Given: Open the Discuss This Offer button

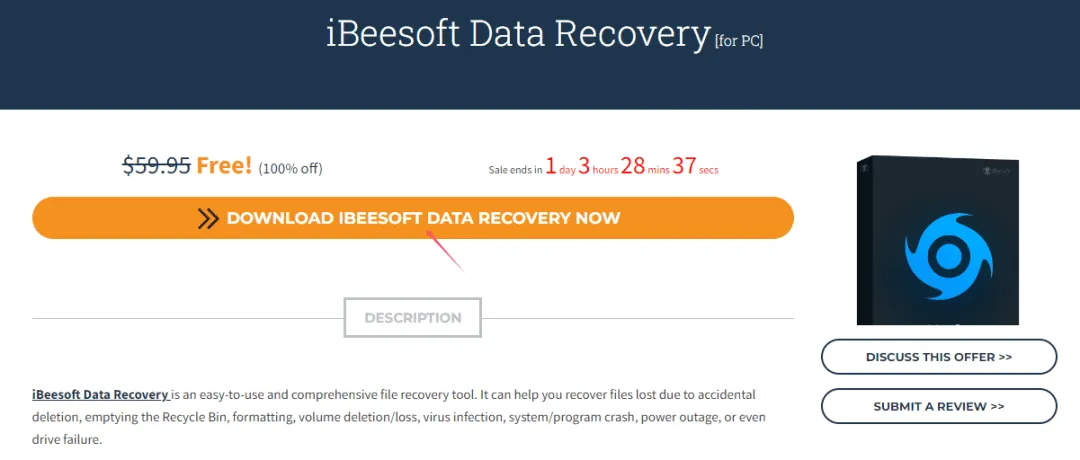Looking at the screenshot, I should [x=939, y=357].
